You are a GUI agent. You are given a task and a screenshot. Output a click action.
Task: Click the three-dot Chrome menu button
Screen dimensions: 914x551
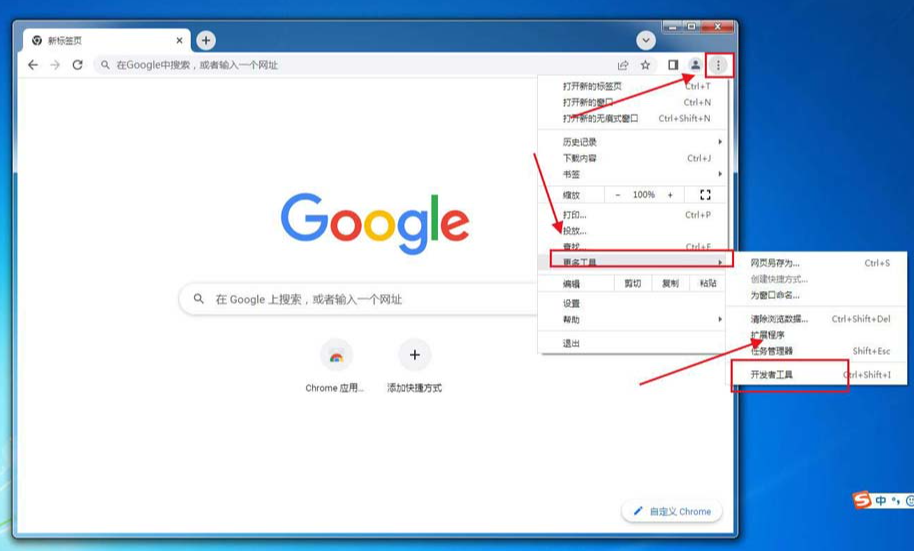click(719, 65)
